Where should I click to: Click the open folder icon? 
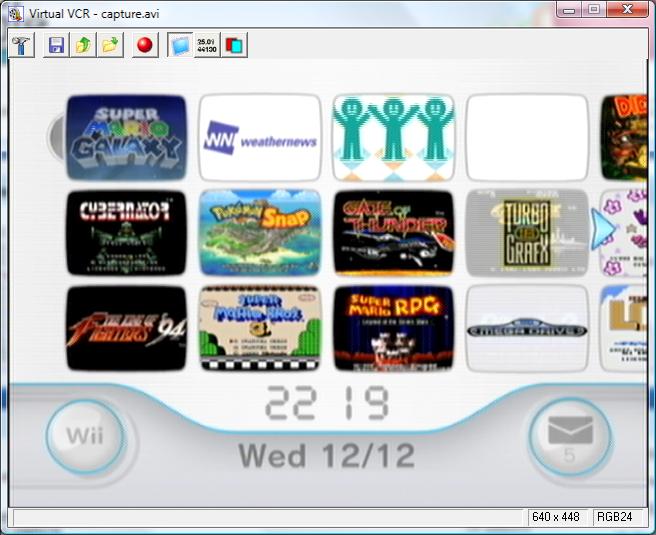point(110,45)
